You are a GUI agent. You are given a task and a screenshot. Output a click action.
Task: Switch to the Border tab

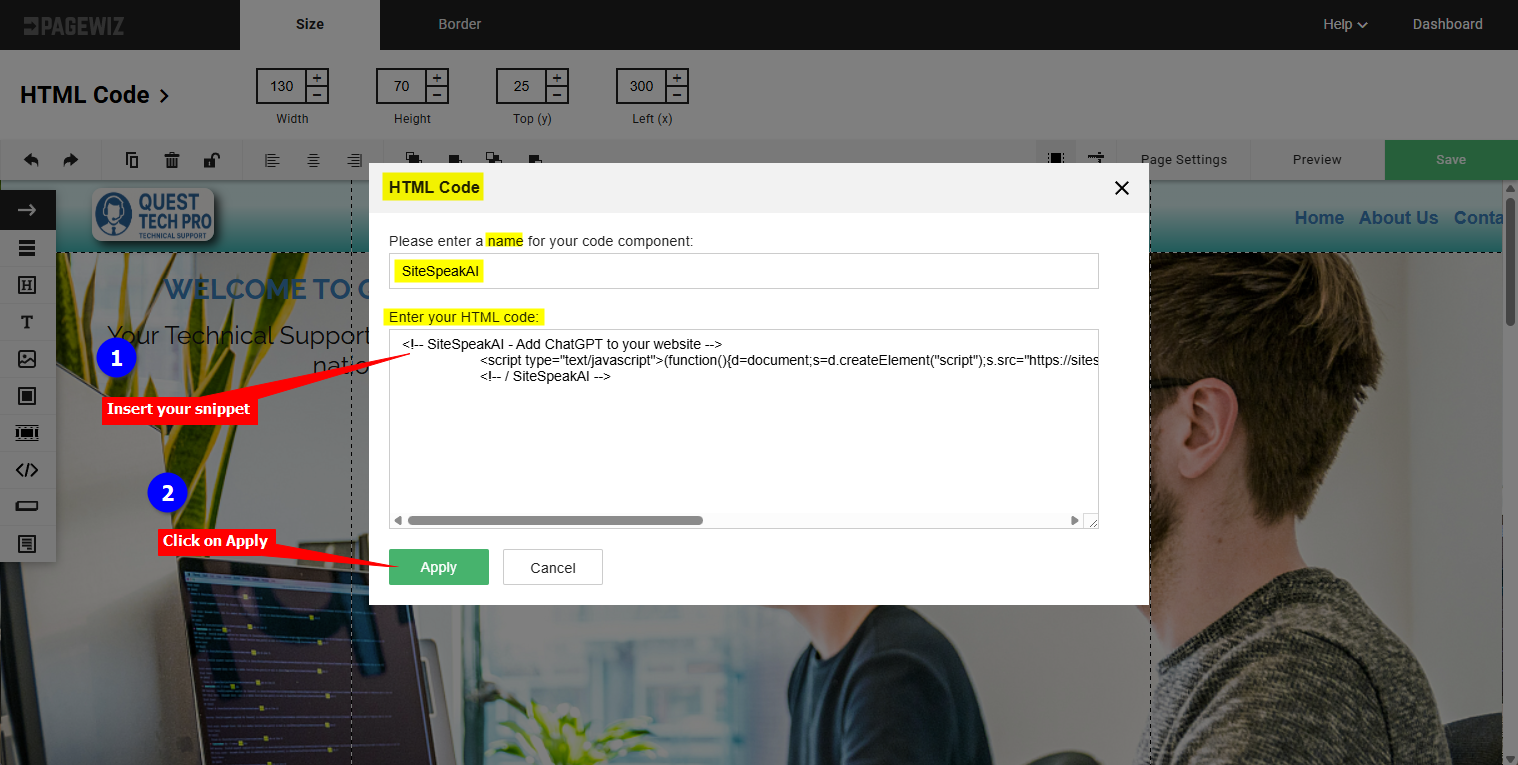[x=460, y=25]
